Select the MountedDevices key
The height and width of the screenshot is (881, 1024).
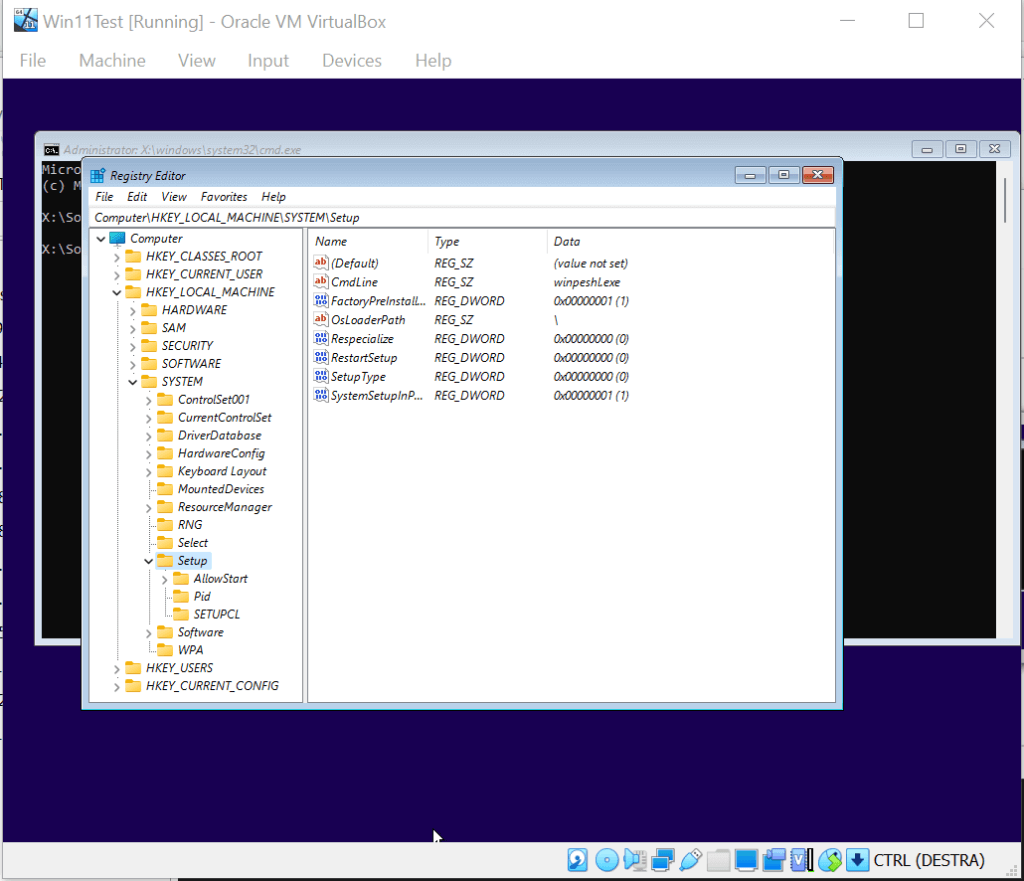coord(221,489)
